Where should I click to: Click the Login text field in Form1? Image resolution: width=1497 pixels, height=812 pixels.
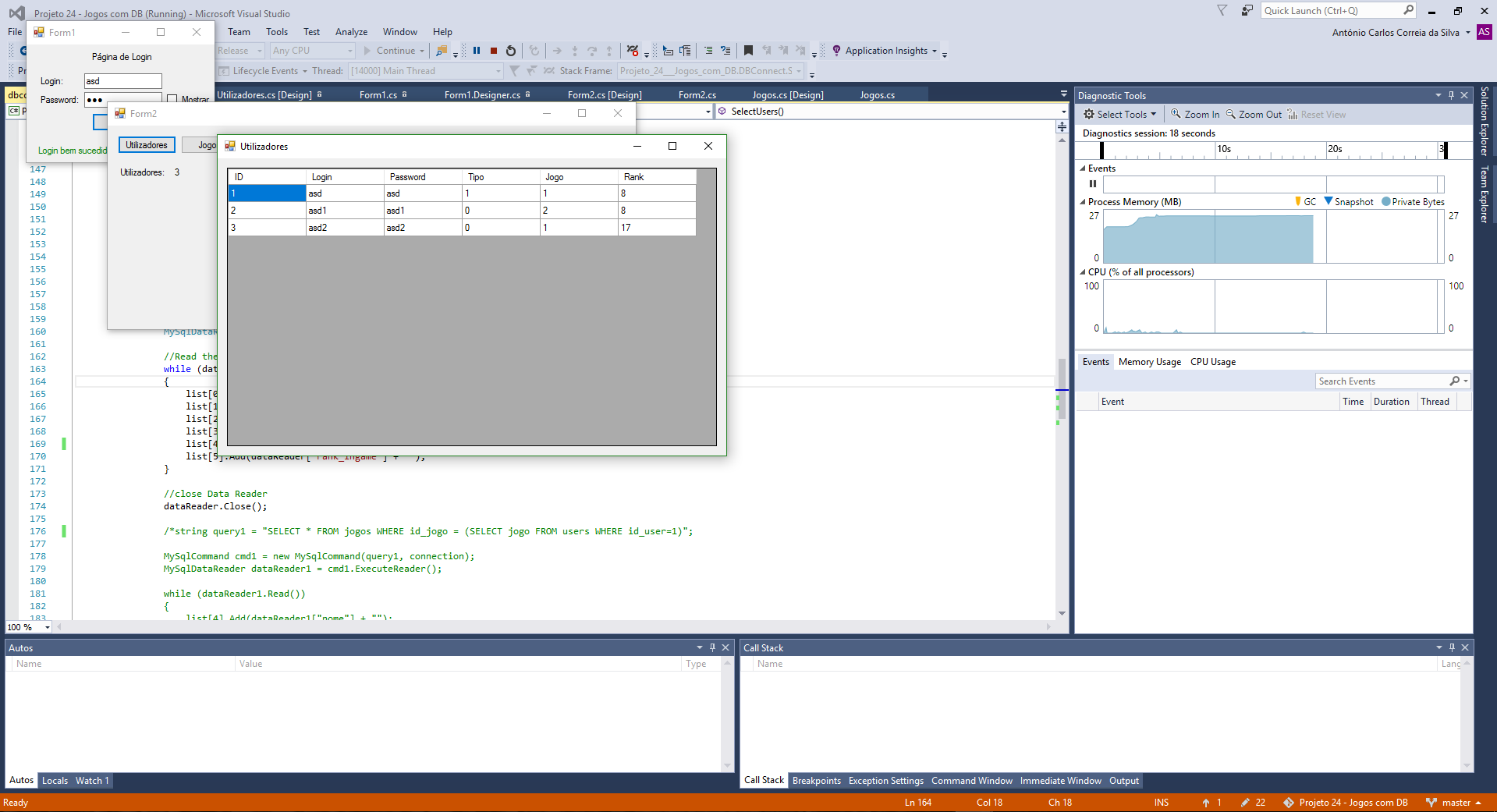(x=123, y=81)
